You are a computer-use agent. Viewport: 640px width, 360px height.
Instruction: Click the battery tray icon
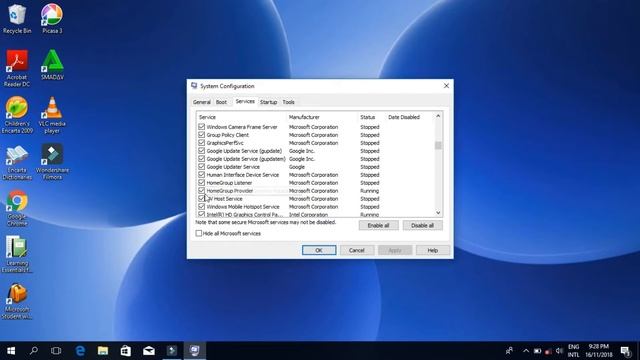point(537,351)
